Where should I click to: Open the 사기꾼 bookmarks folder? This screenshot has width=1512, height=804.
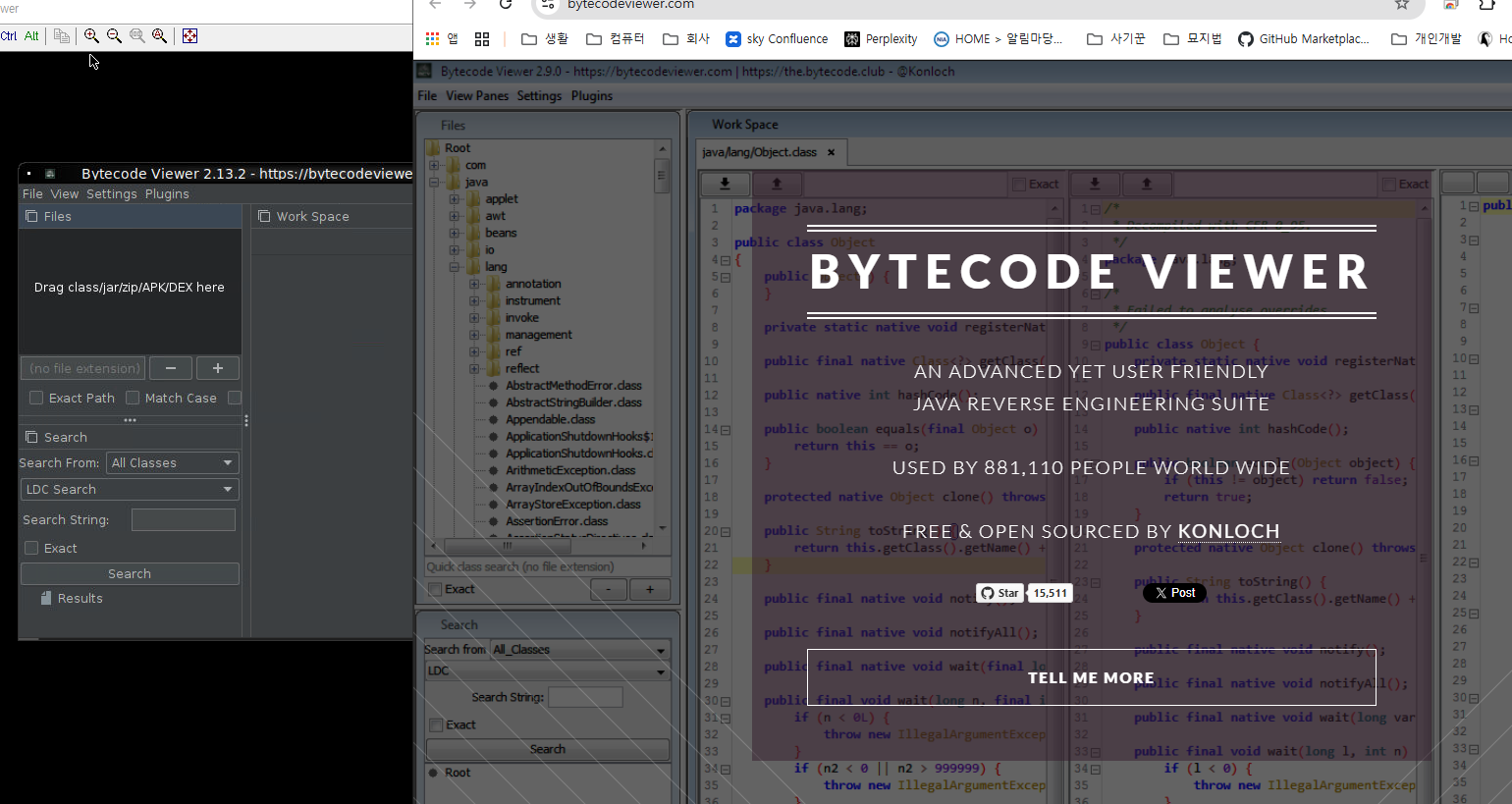point(1116,39)
